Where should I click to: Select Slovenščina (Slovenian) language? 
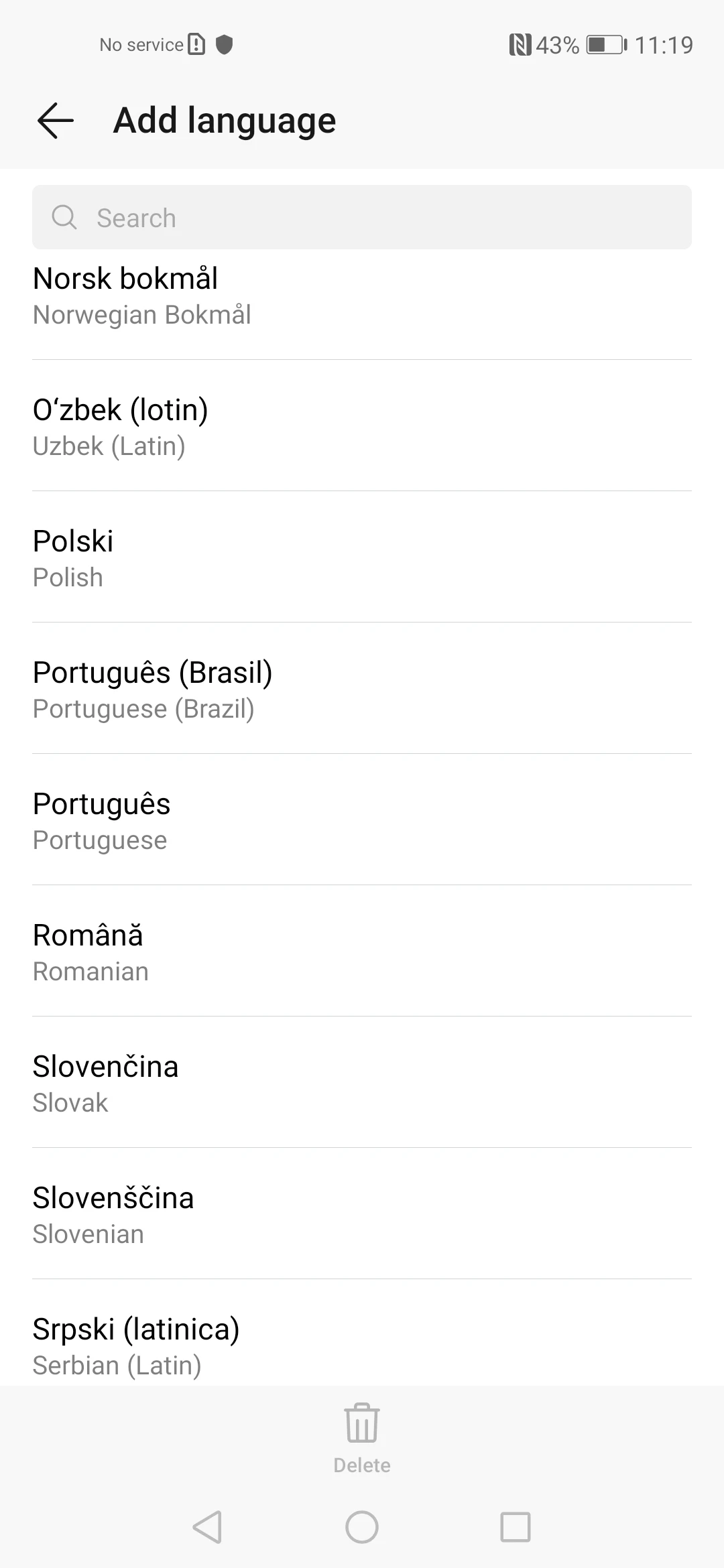(x=362, y=1214)
